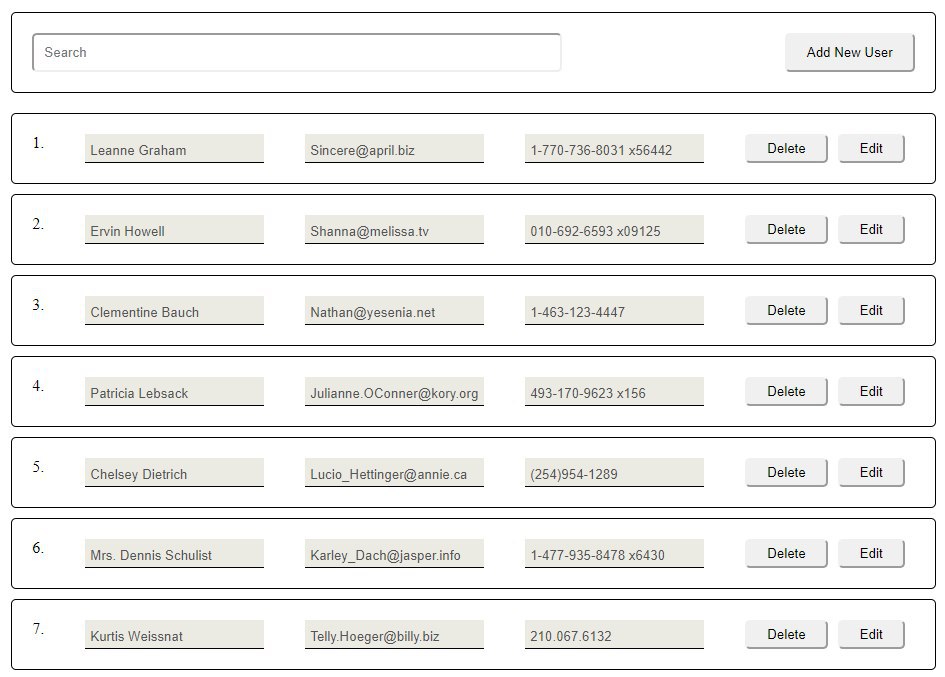Select the Clementine Bauch name field
Screen dimensions: 945x677
(x=174, y=310)
